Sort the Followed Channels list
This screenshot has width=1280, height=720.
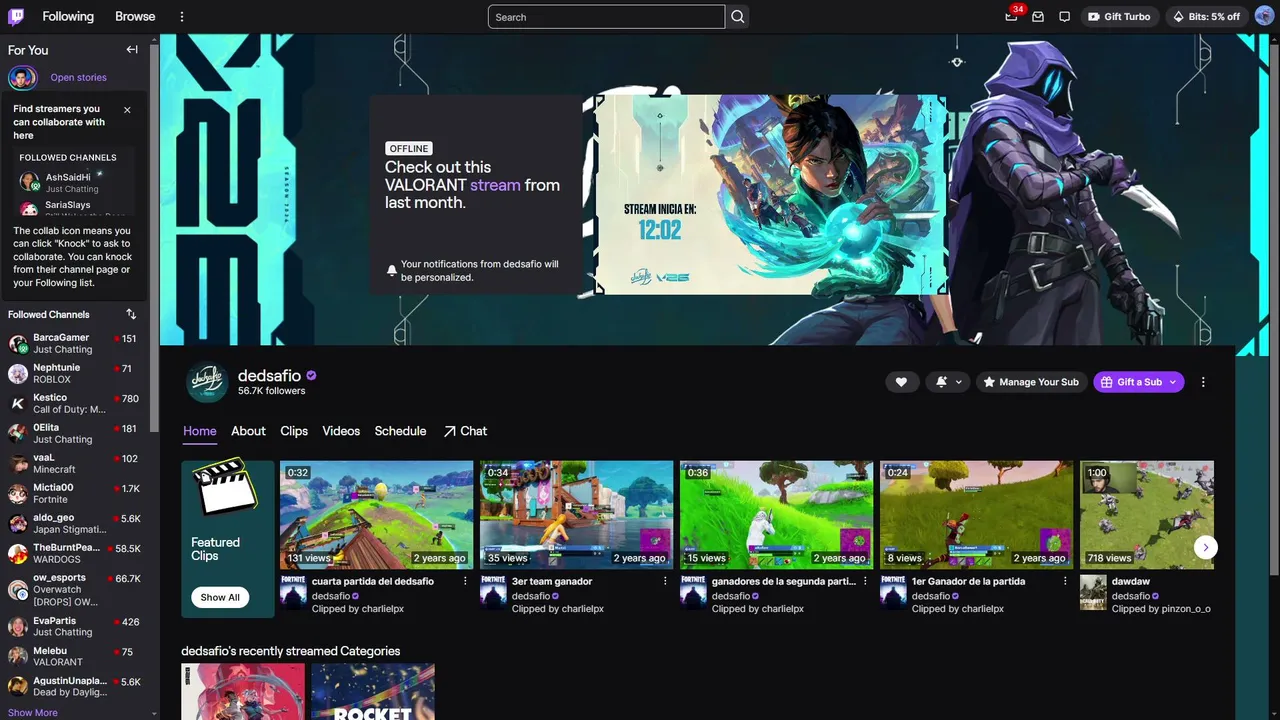pyautogui.click(x=131, y=314)
